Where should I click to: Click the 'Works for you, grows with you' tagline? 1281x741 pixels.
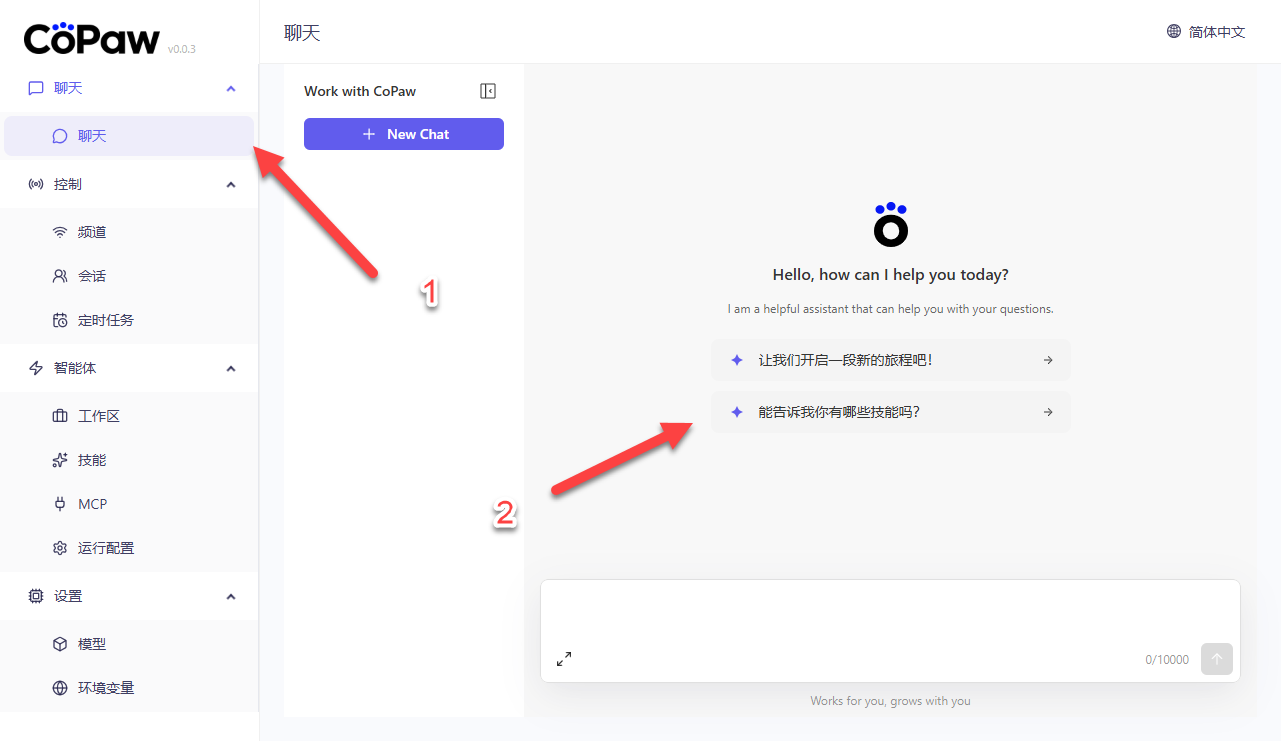891,701
